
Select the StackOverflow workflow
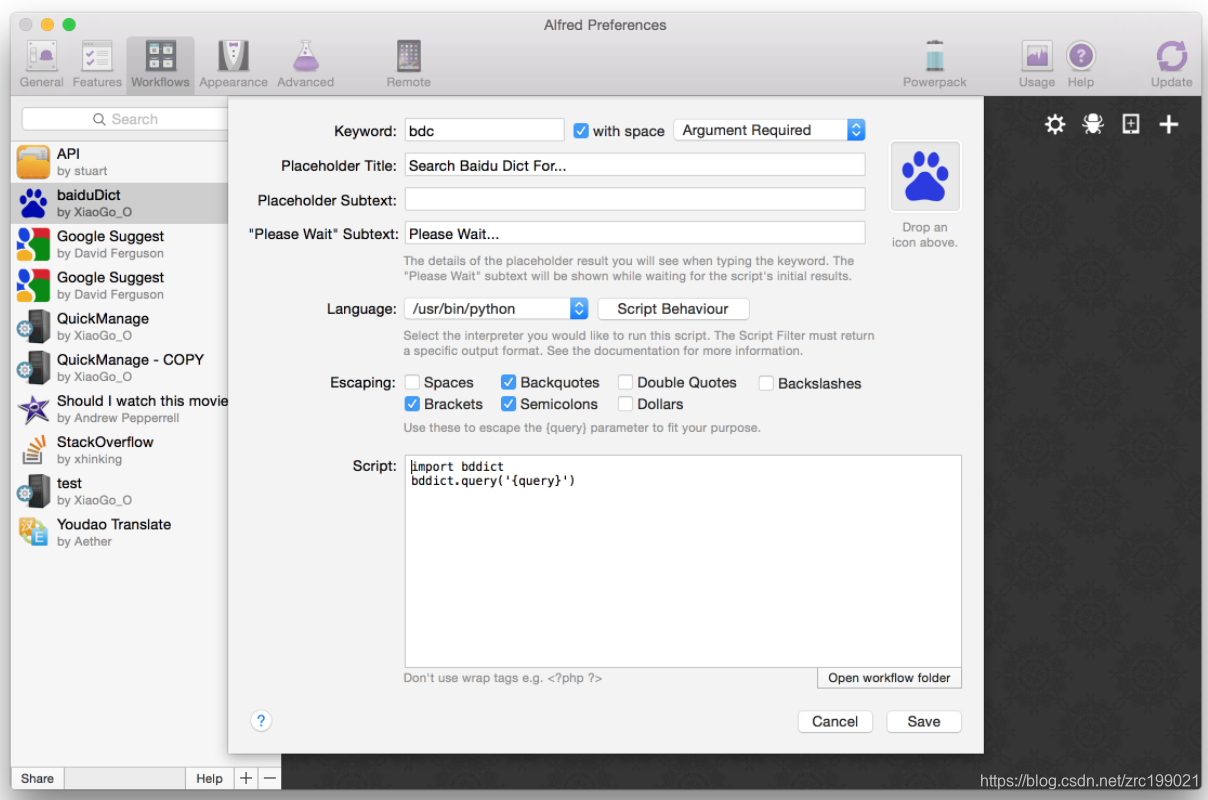119,450
